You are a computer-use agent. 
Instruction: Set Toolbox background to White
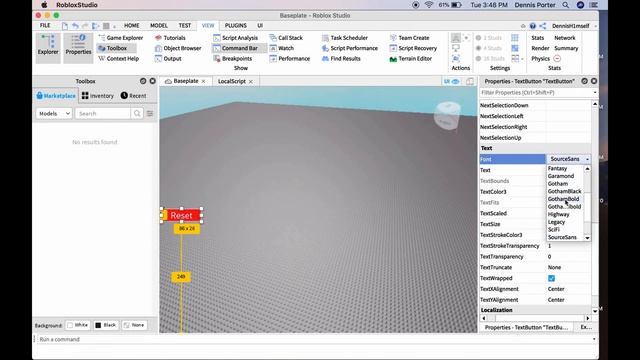point(78,325)
